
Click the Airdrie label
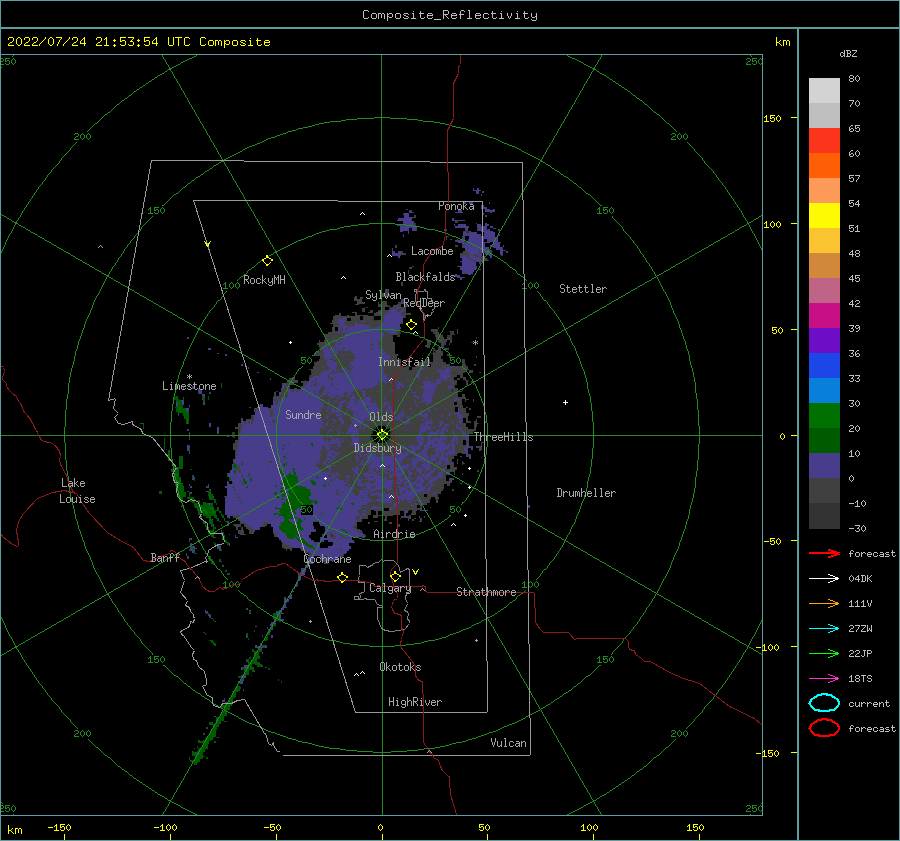(x=394, y=534)
